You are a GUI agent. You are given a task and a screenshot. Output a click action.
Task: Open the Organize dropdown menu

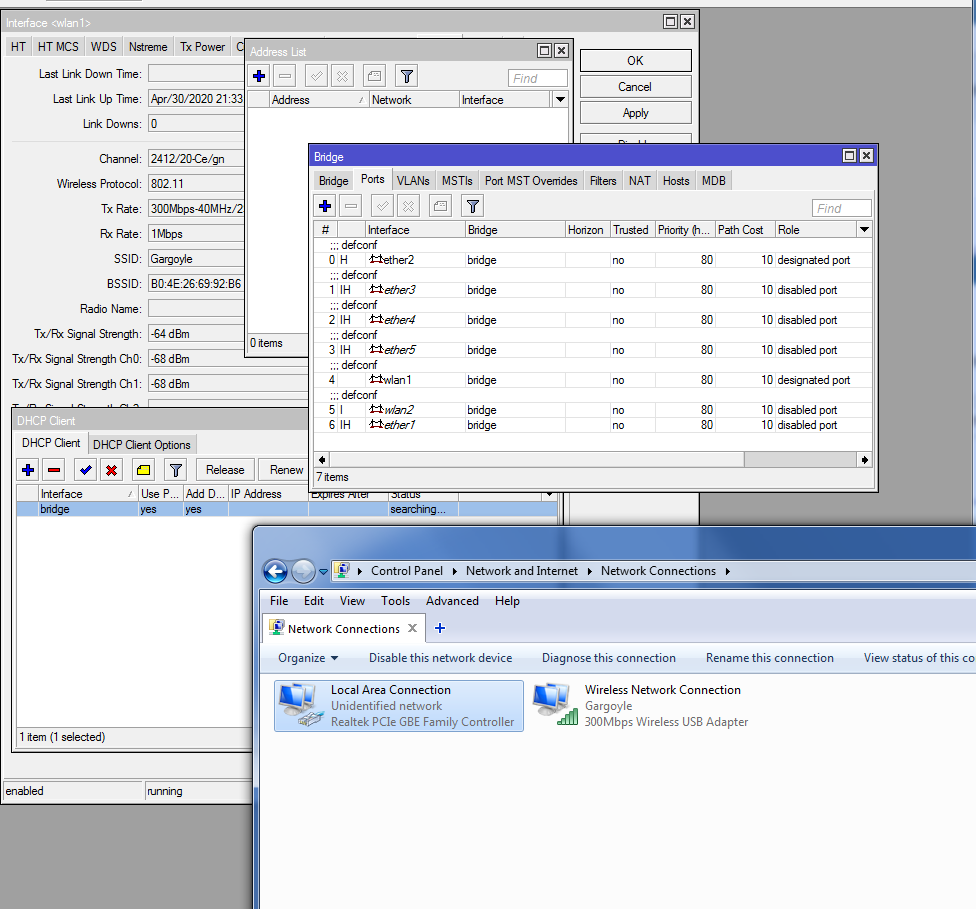coord(308,658)
